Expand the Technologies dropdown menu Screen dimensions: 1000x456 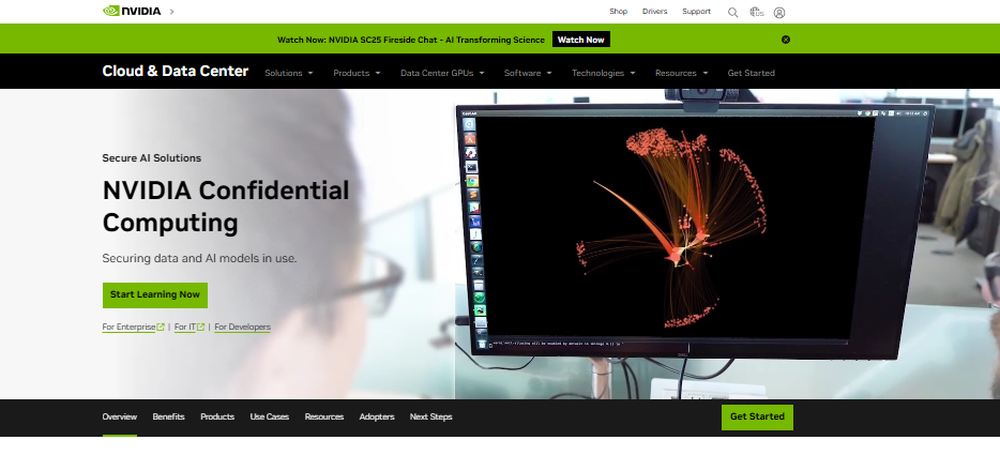pos(603,73)
